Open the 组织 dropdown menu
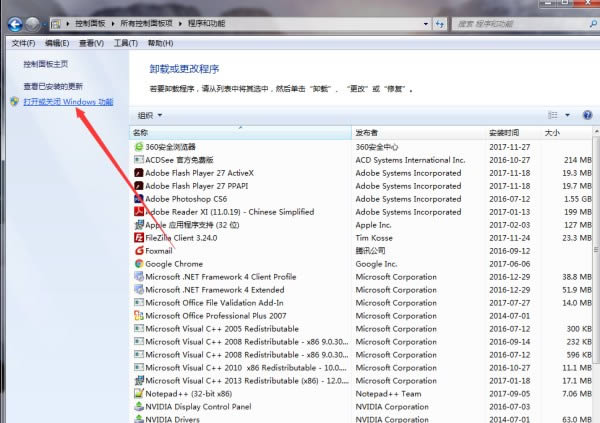The height and width of the screenshot is (423, 600). click(150, 115)
